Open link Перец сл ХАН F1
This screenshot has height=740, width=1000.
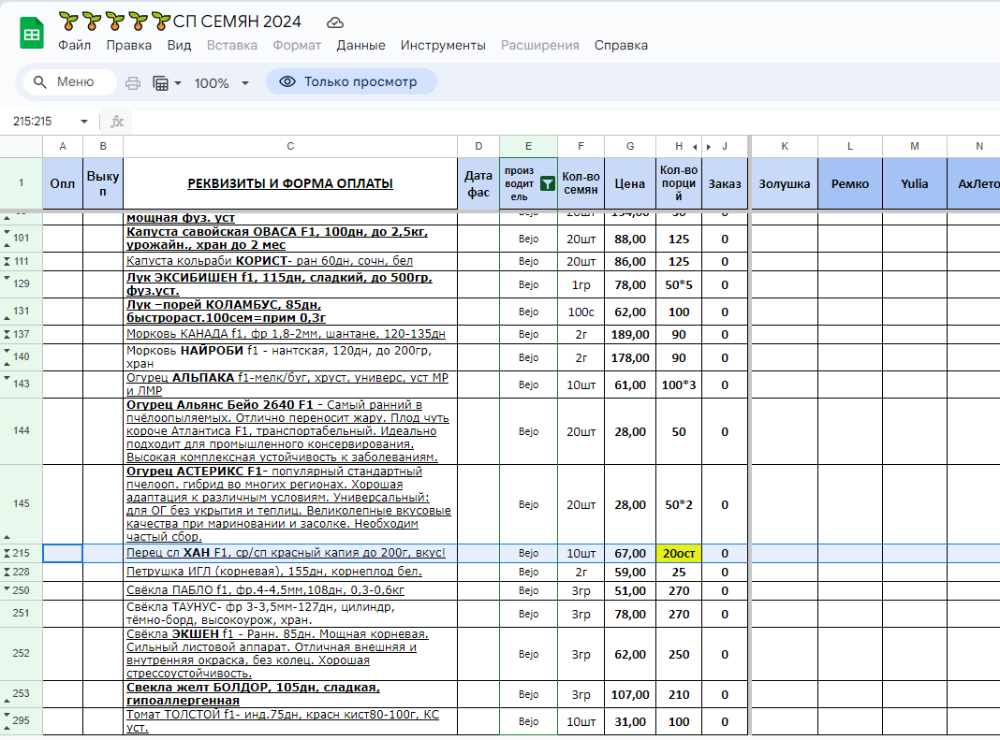pyautogui.click(x=286, y=553)
